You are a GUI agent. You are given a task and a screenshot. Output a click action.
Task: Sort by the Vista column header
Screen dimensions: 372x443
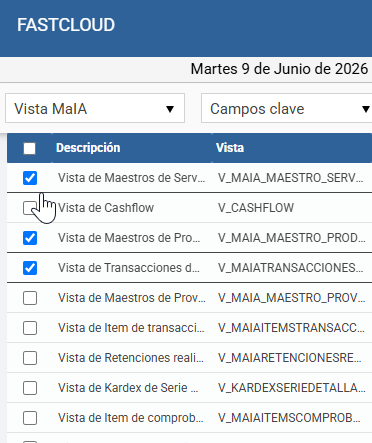[x=230, y=148]
